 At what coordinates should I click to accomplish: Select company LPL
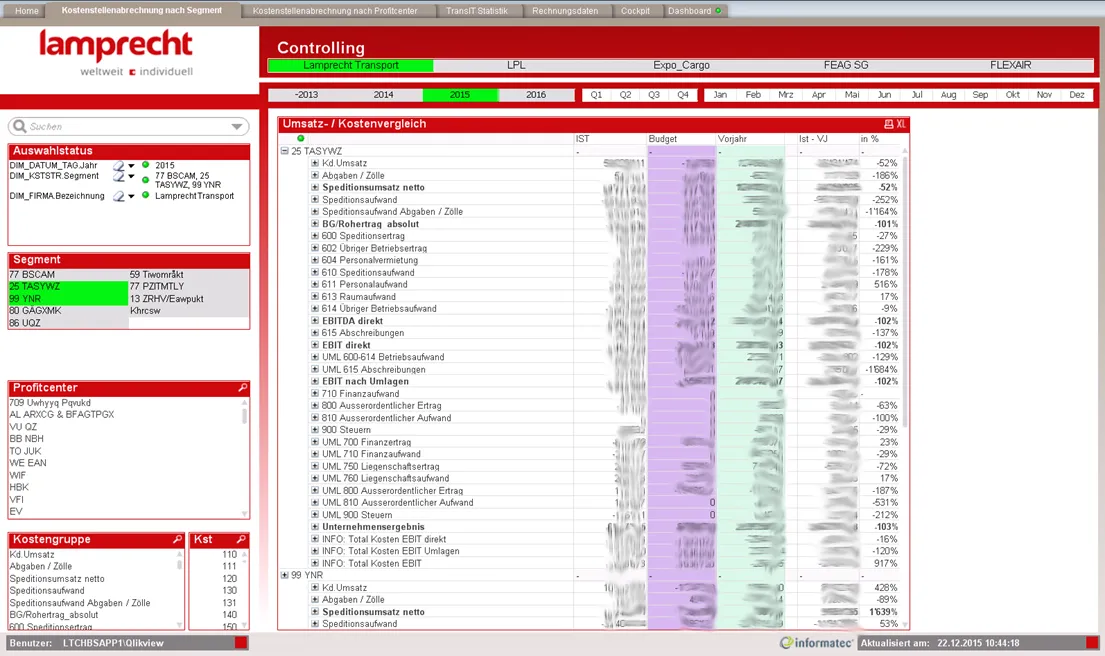[516, 65]
